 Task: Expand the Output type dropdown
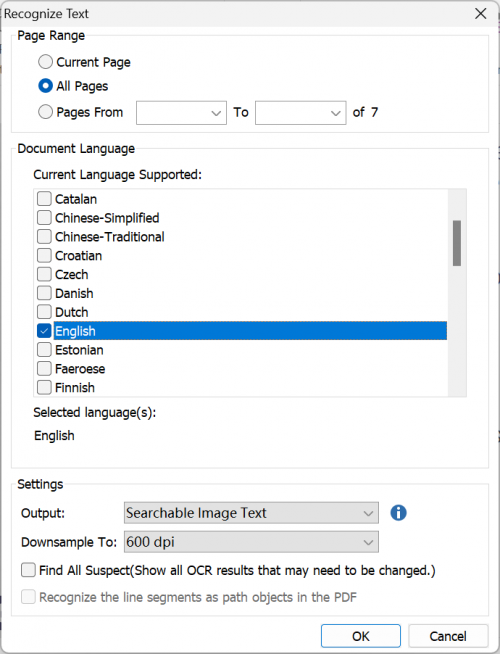pos(251,513)
